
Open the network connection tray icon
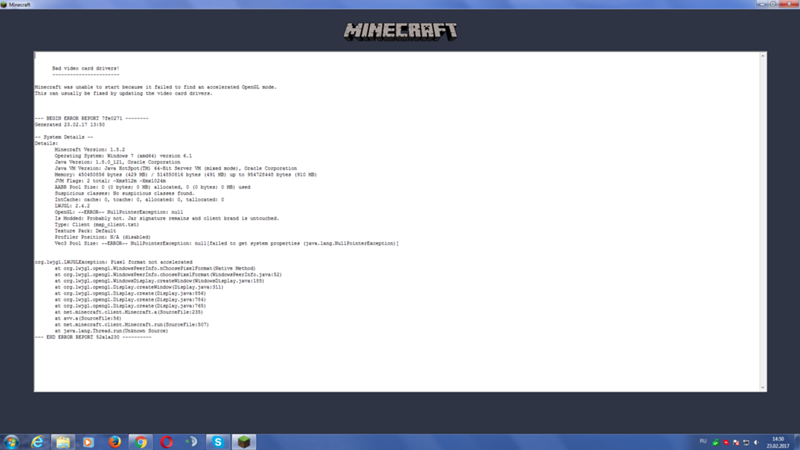point(746,442)
